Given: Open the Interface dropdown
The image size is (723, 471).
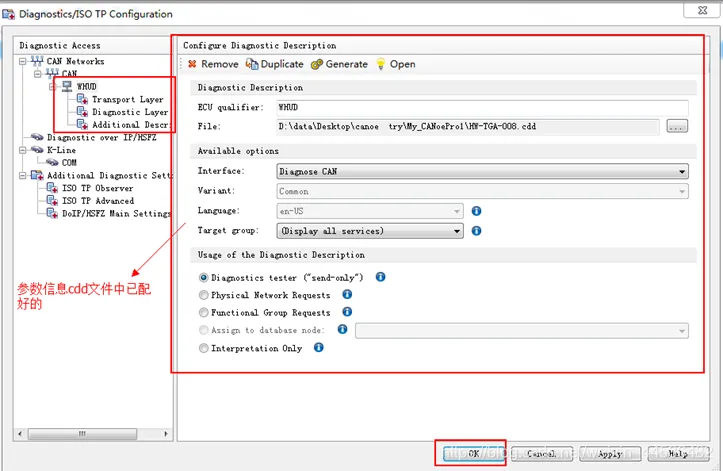Looking at the screenshot, I should (681, 171).
